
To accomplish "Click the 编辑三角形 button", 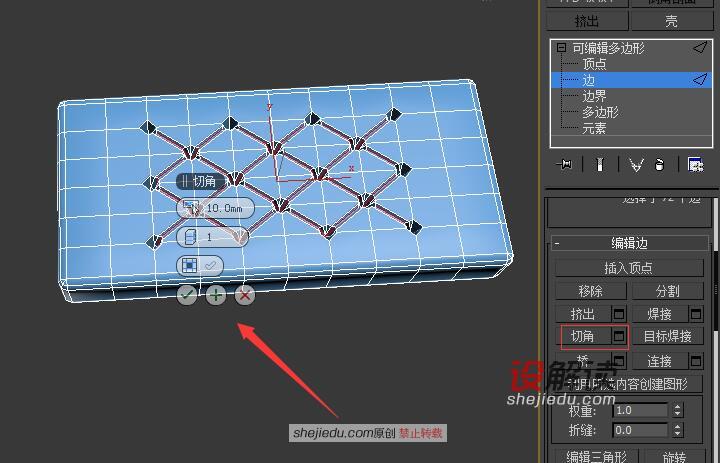I will (596, 456).
